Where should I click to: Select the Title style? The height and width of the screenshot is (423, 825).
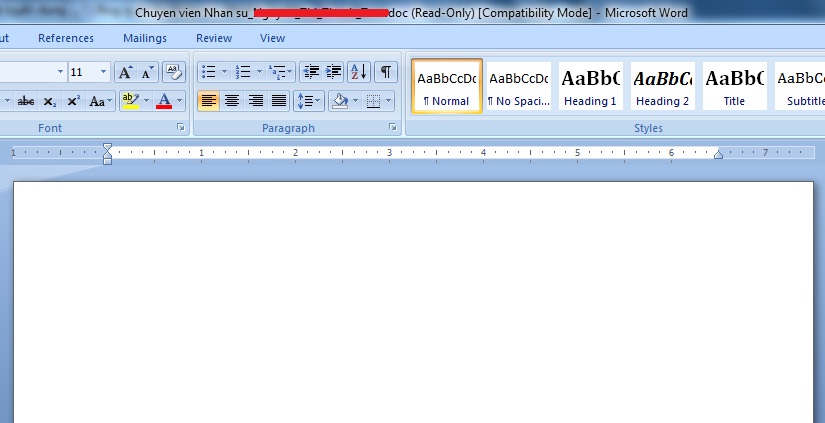pyautogui.click(x=734, y=86)
